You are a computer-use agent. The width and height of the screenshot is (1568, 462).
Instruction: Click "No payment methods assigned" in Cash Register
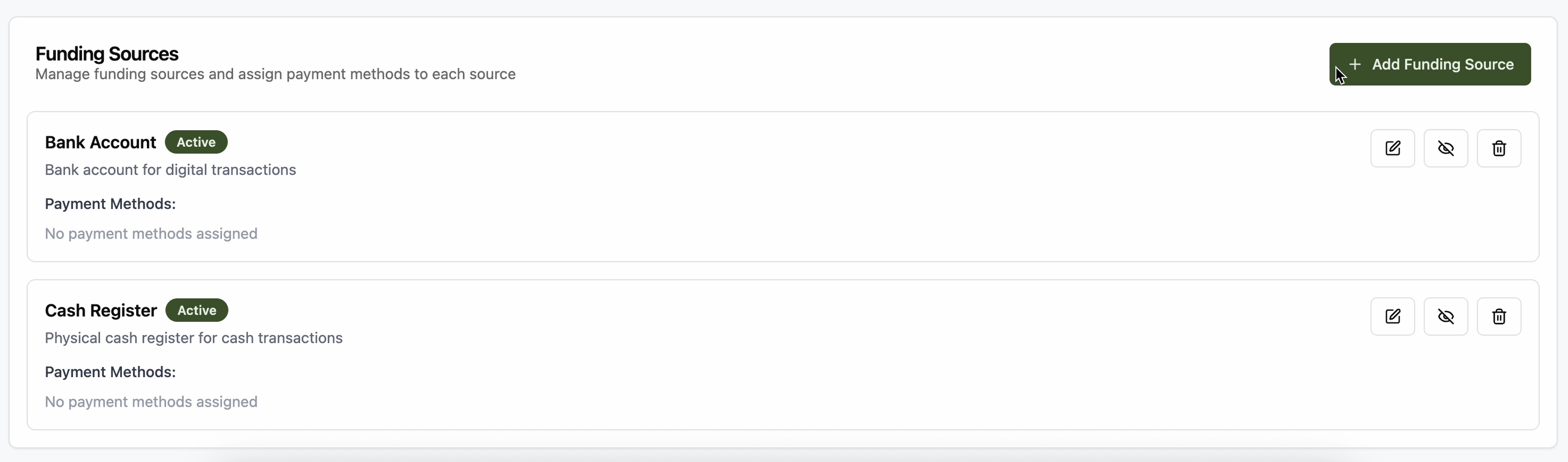pyautogui.click(x=151, y=401)
